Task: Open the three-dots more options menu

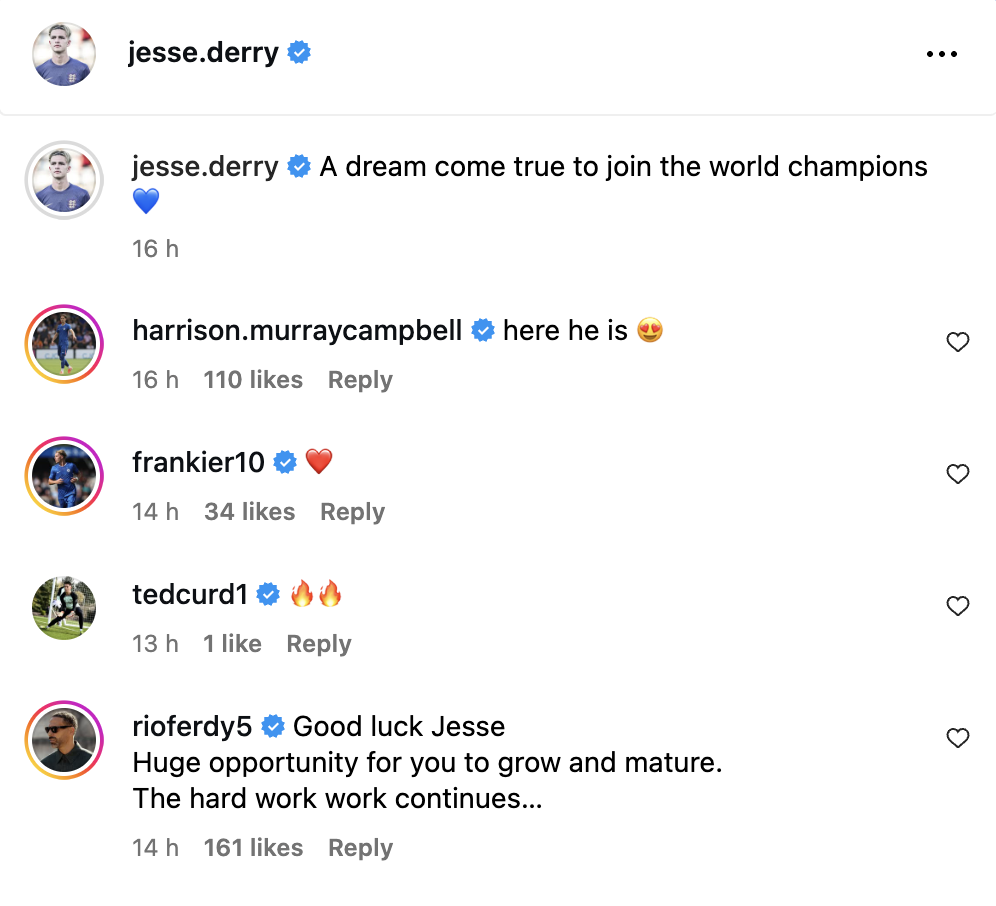Action: [941, 54]
